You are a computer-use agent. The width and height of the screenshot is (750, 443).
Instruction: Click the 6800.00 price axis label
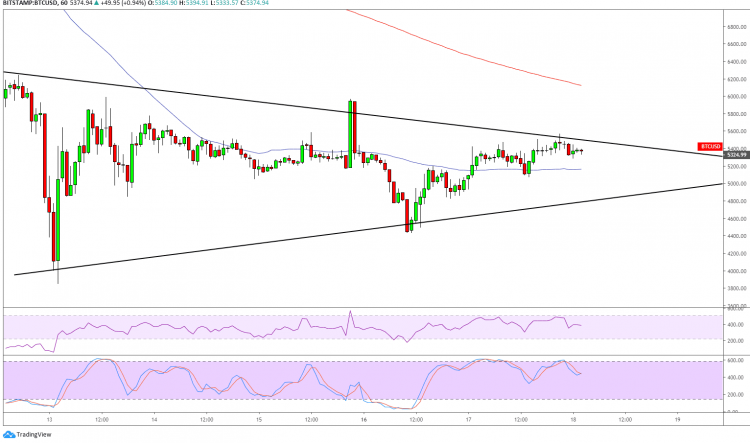tap(735, 25)
